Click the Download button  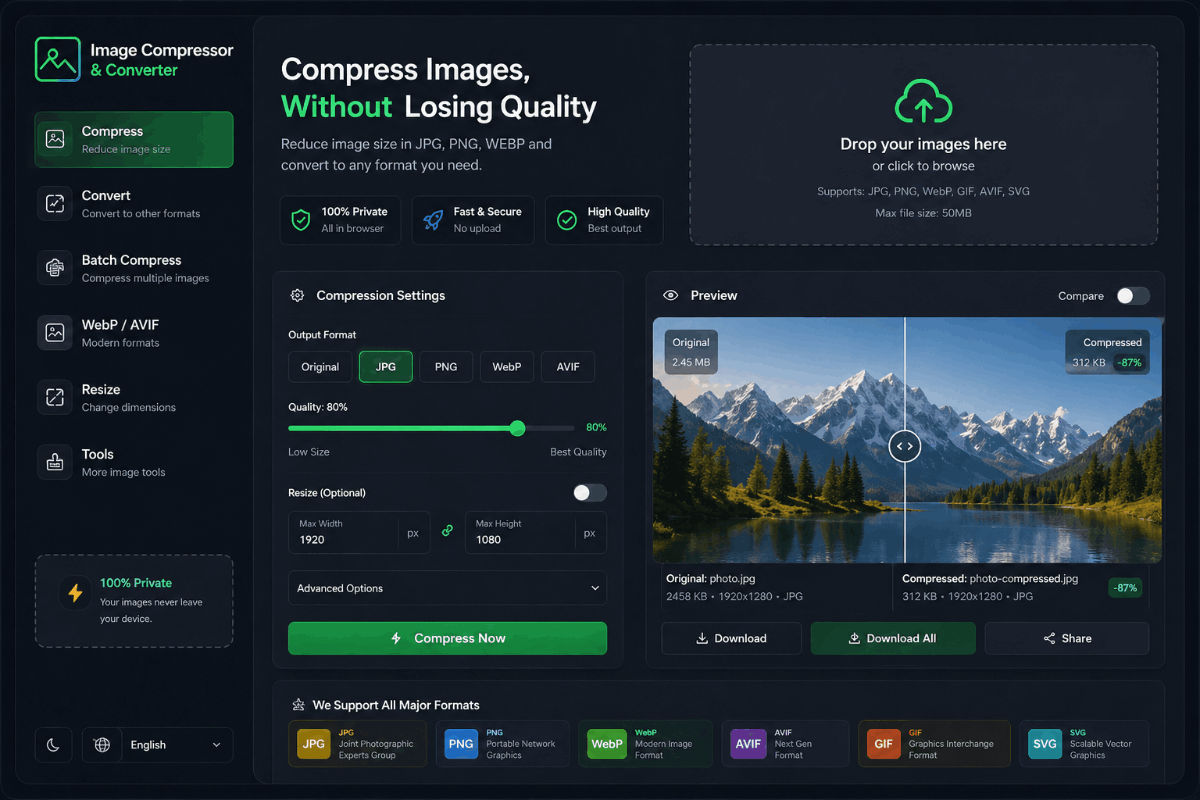[731, 638]
